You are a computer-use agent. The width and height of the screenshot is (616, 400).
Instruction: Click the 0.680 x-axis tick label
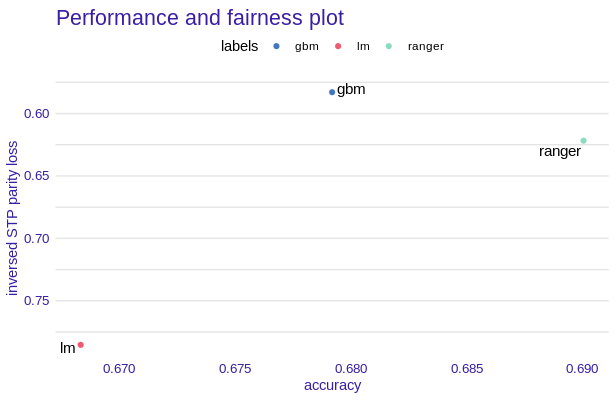(x=351, y=368)
